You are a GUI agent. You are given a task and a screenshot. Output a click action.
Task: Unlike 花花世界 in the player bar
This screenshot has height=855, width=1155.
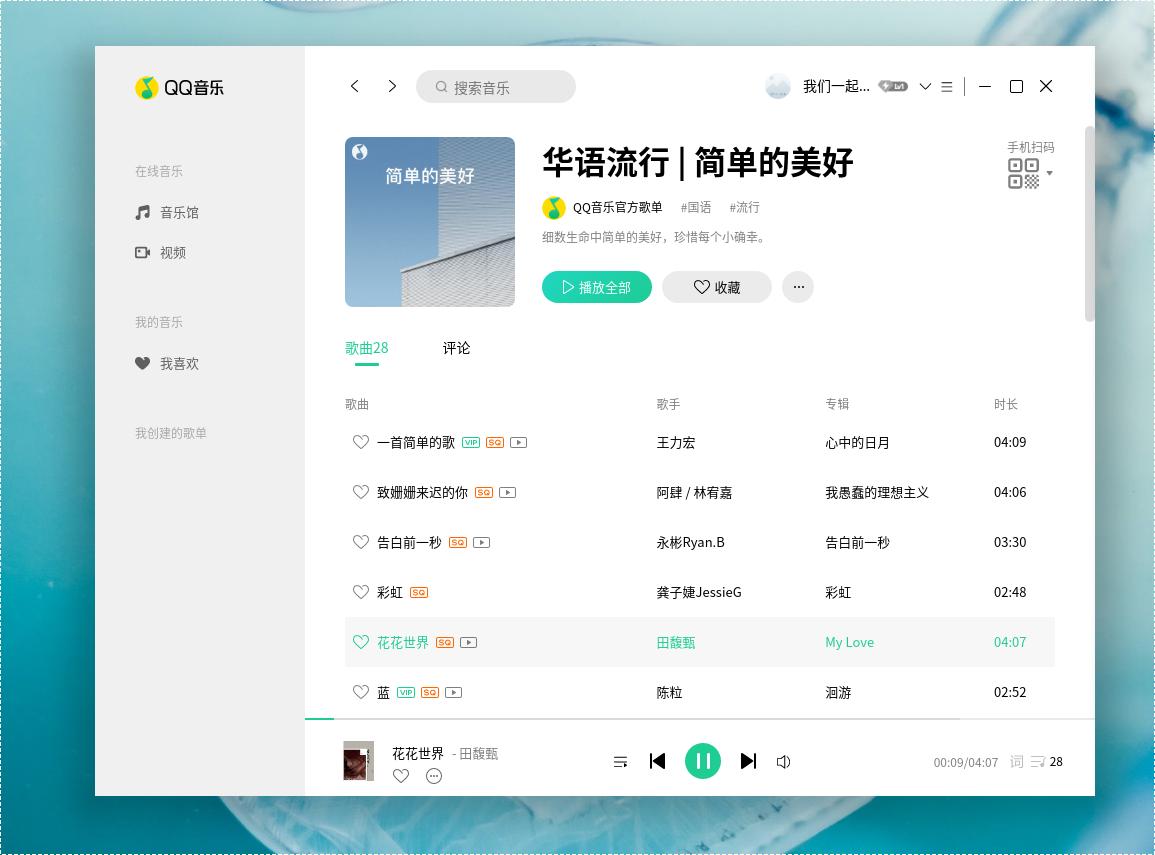point(401,776)
